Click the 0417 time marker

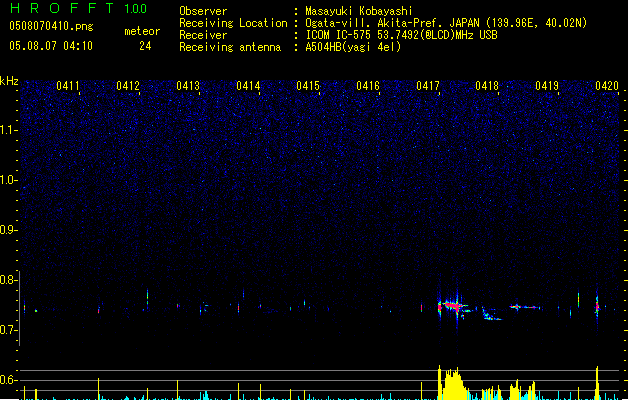(428, 85)
